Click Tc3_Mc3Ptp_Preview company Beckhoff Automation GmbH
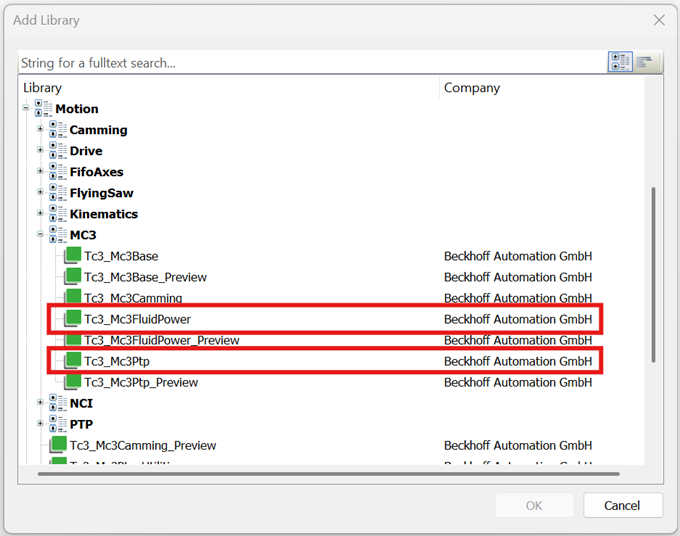680x536 pixels. click(518, 382)
